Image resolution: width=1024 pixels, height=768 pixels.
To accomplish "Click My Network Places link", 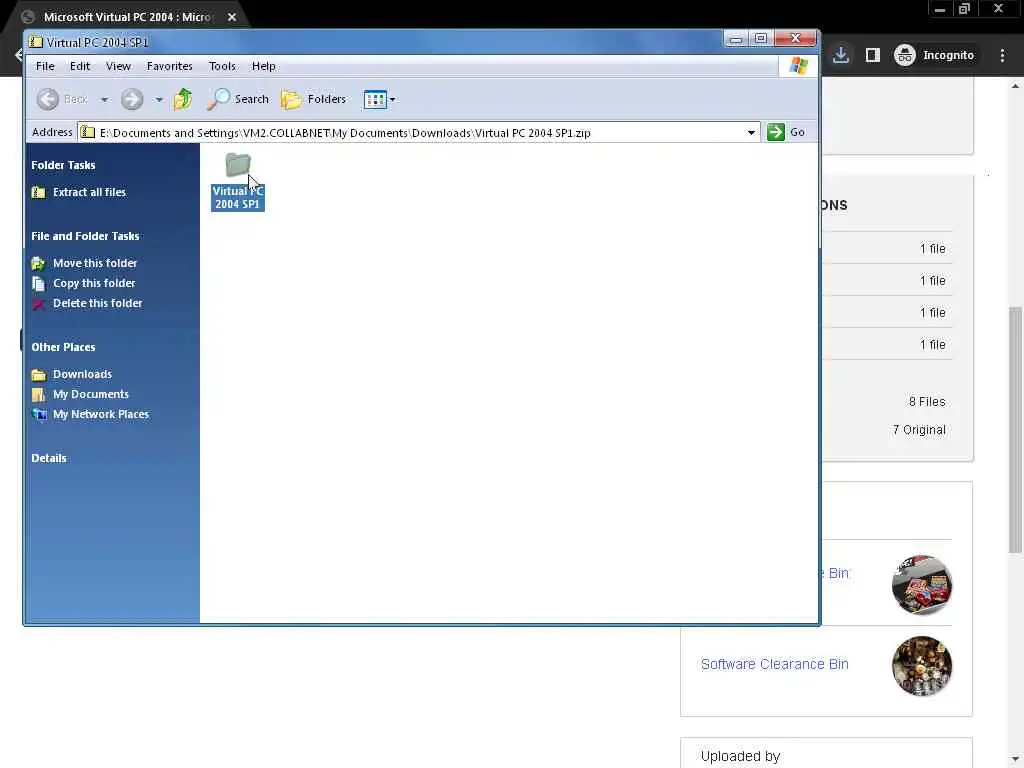I will click(x=101, y=415).
